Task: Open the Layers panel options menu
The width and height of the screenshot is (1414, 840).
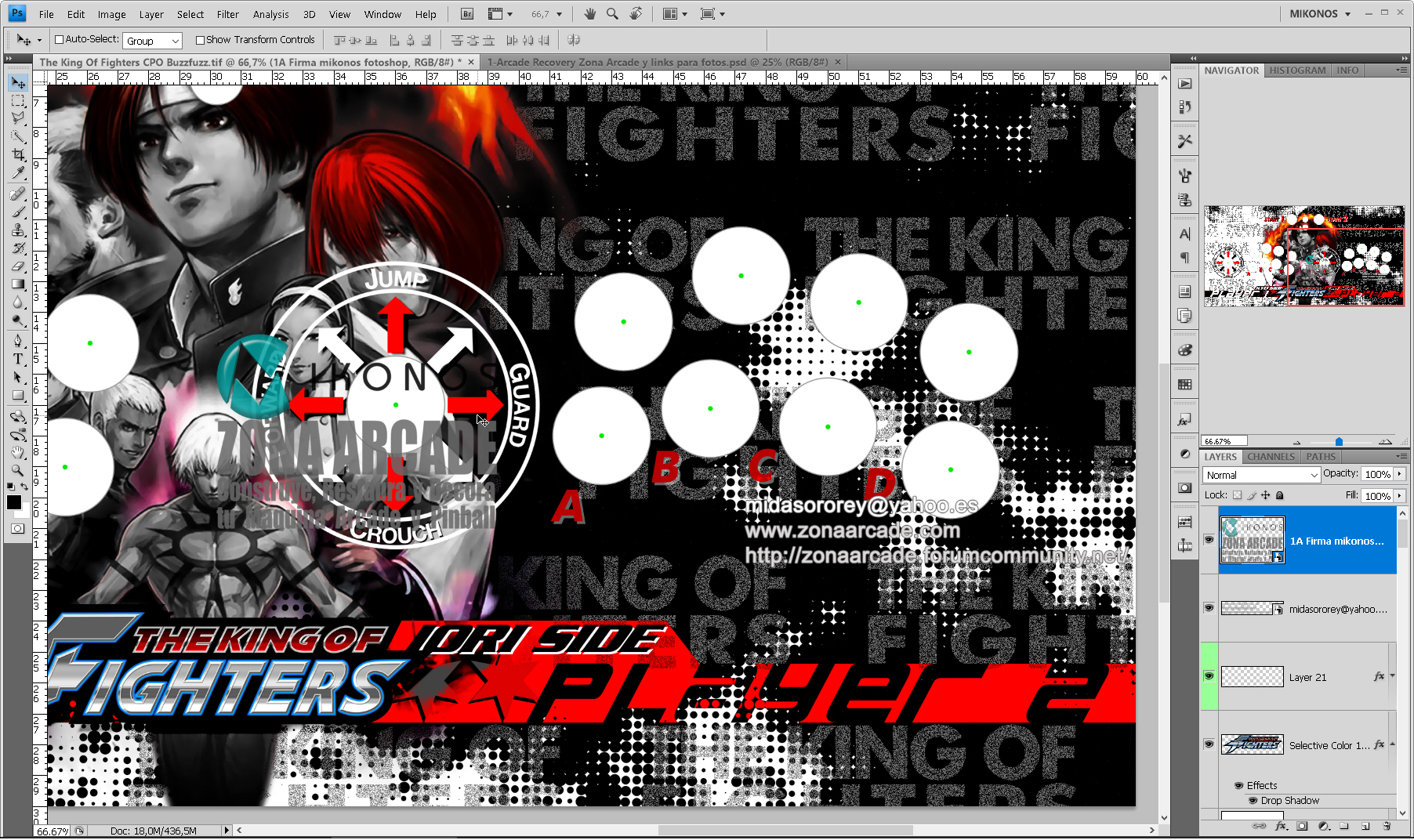Action: tap(1401, 456)
